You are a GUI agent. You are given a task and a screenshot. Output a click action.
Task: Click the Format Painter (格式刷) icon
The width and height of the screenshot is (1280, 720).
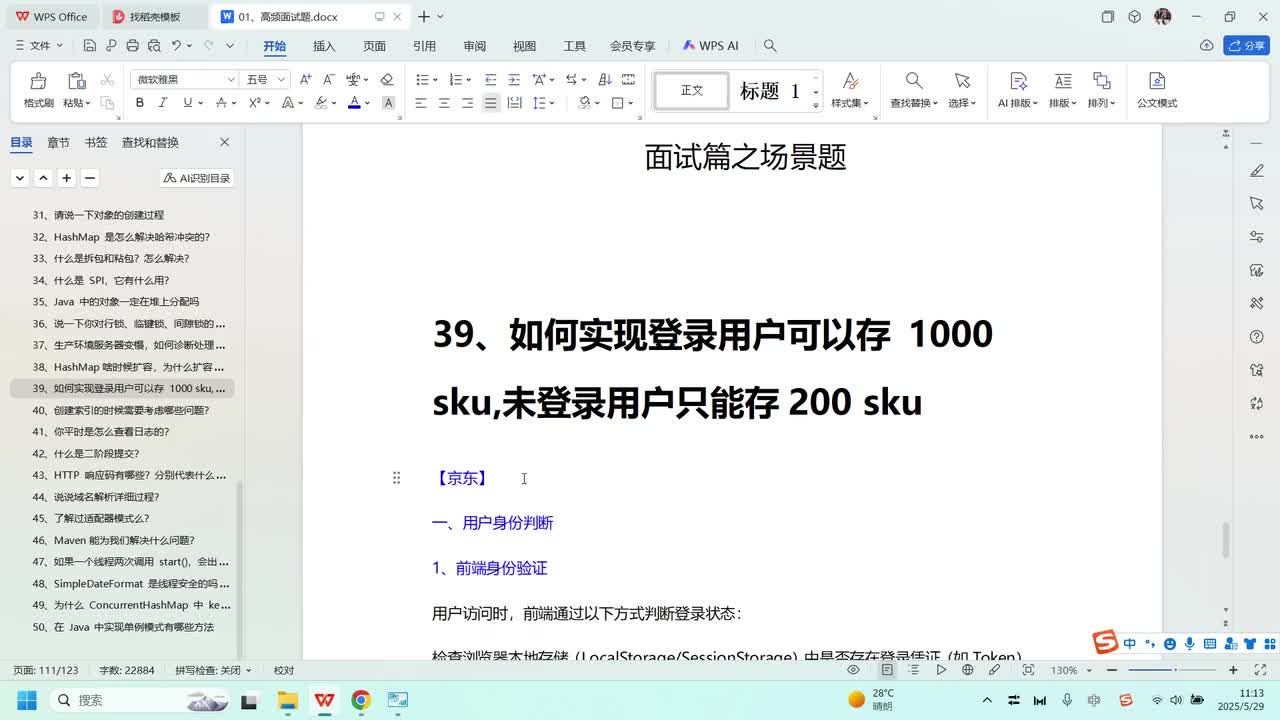pyautogui.click(x=38, y=81)
